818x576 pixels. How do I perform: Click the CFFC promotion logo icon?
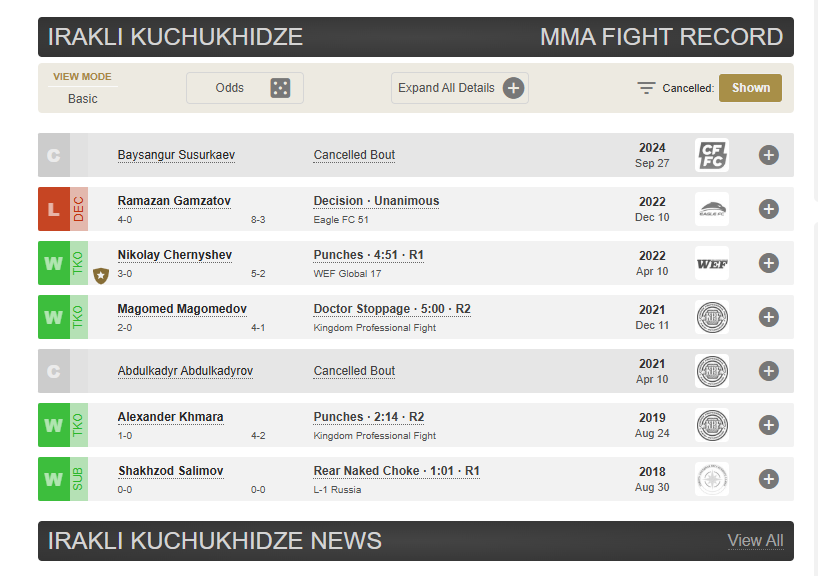[x=712, y=155]
